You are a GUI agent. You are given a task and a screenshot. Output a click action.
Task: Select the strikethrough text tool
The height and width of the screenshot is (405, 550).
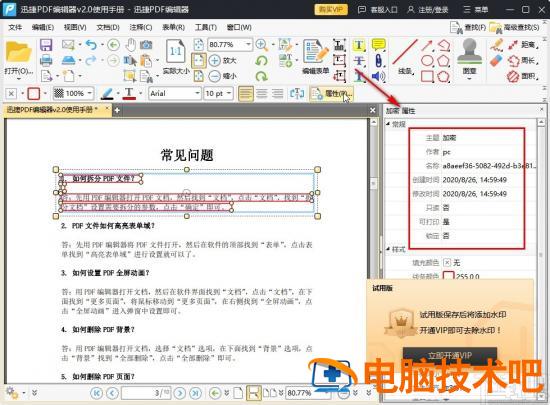[359, 61]
